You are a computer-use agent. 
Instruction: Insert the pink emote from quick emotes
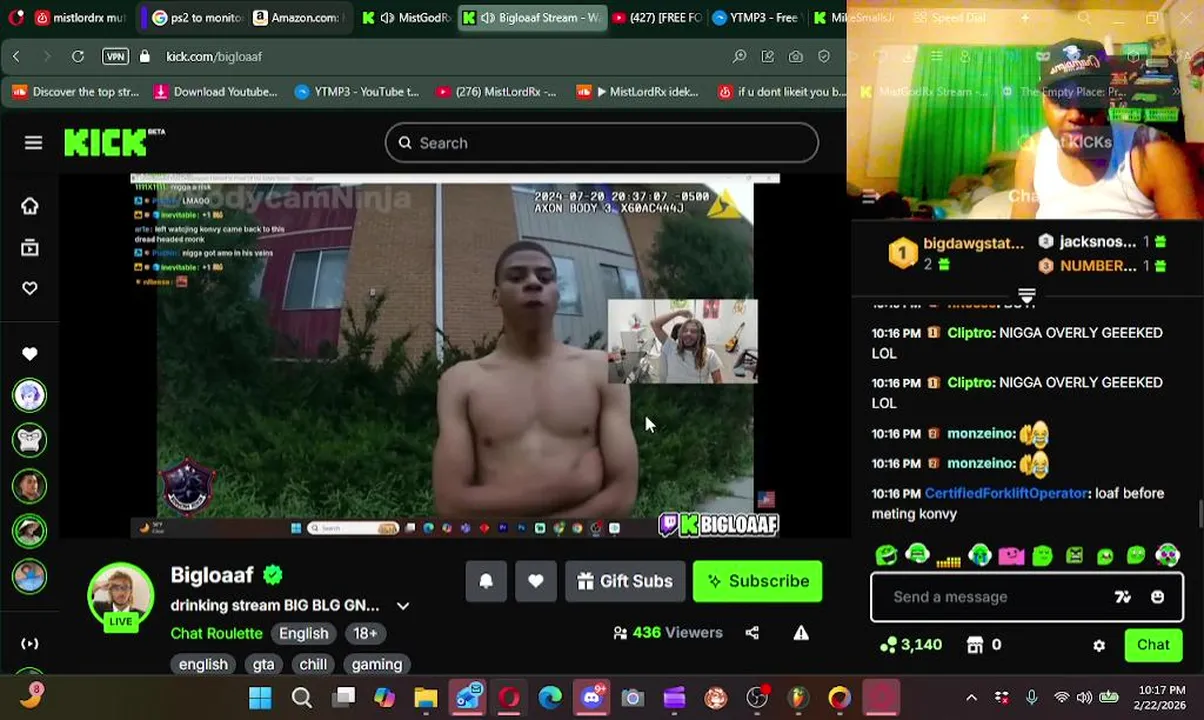(x=1011, y=555)
